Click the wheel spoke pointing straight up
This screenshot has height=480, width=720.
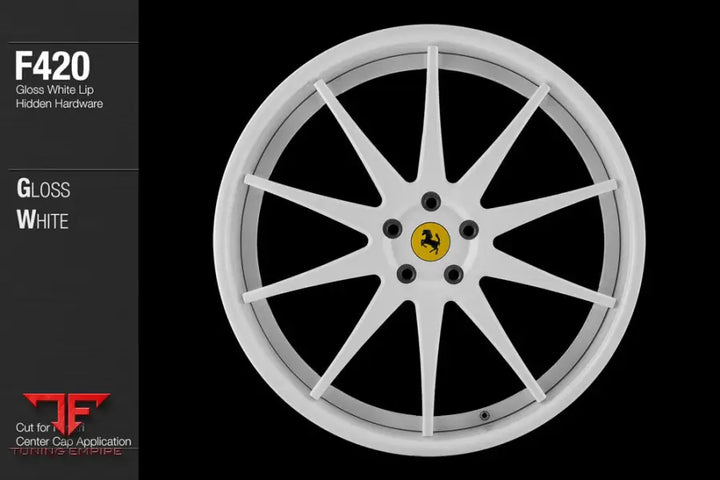432,110
